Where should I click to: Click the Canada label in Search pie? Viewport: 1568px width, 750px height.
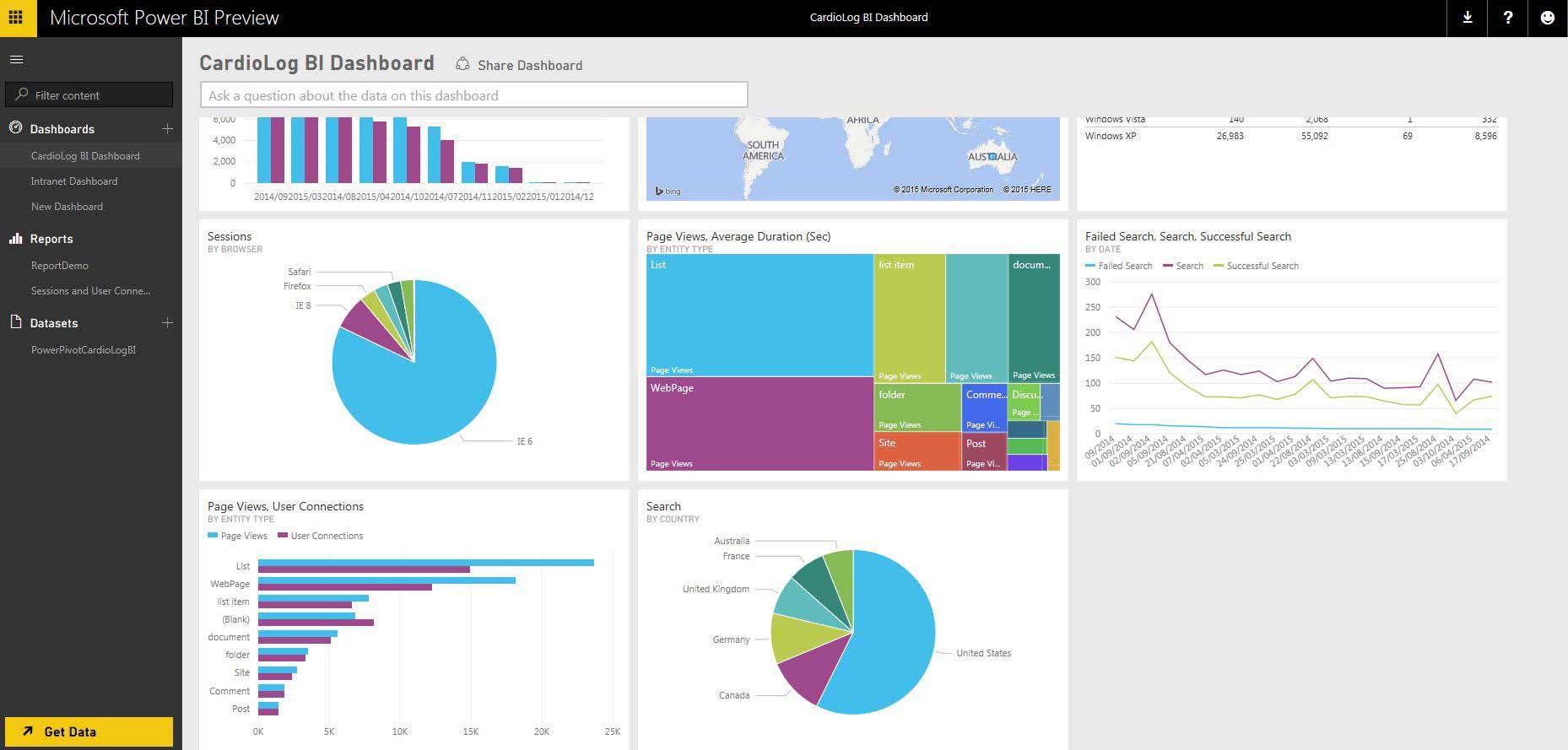click(x=734, y=695)
